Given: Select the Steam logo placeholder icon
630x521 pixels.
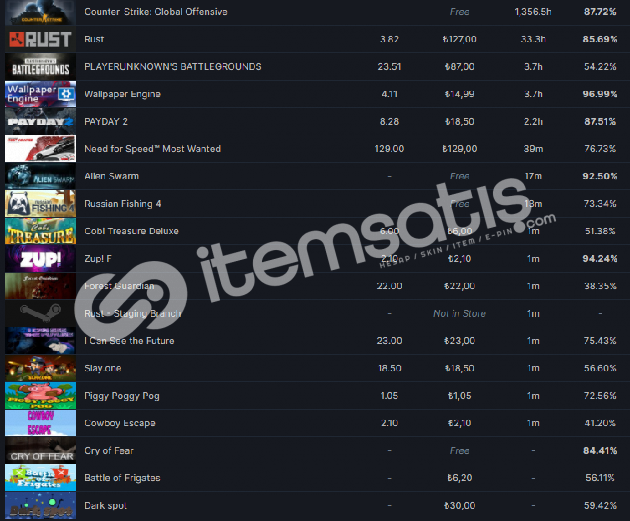Looking at the screenshot, I should [40, 313].
